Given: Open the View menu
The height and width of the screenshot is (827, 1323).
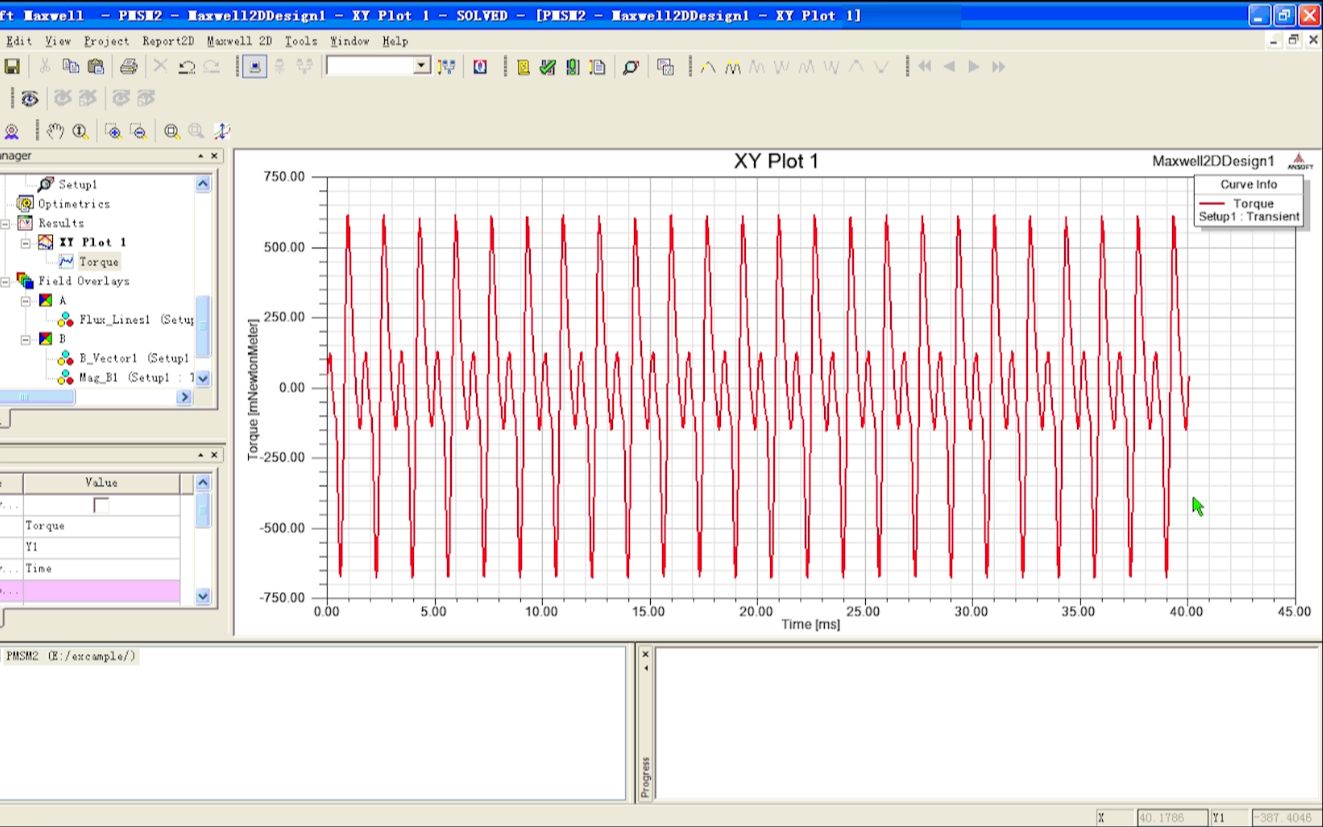Looking at the screenshot, I should pos(58,41).
